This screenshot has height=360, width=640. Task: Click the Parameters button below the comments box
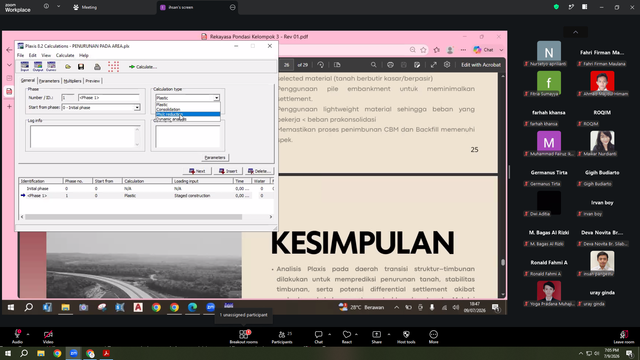(x=215, y=158)
